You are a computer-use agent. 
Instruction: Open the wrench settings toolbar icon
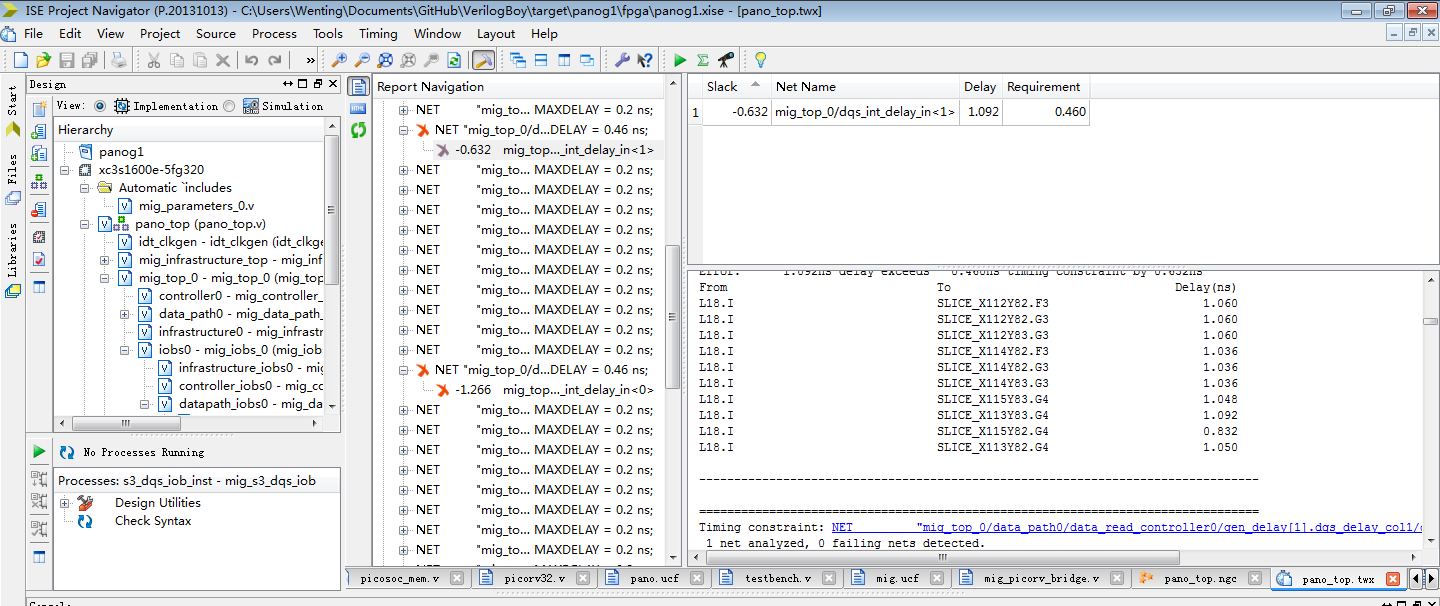tap(621, 60)
